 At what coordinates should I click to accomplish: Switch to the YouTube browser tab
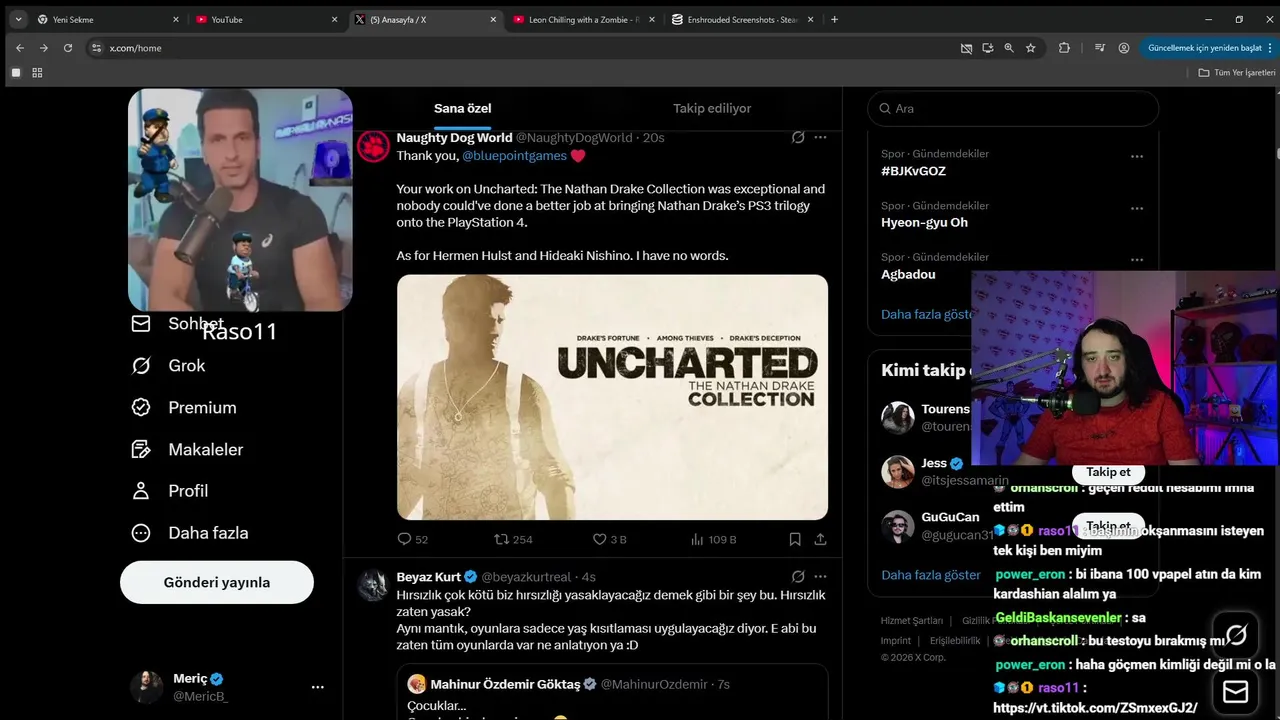[x=264, y=19]
